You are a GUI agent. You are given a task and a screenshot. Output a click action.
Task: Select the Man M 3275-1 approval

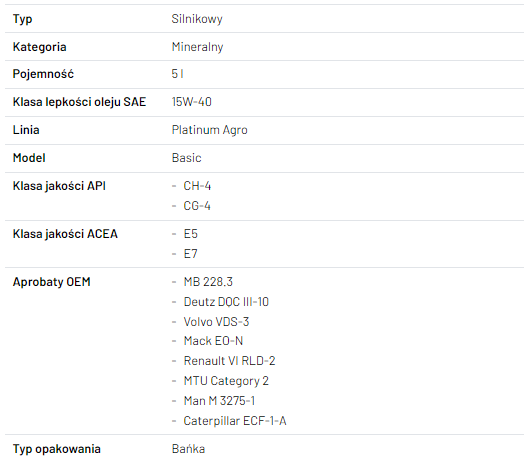[219, 401]
